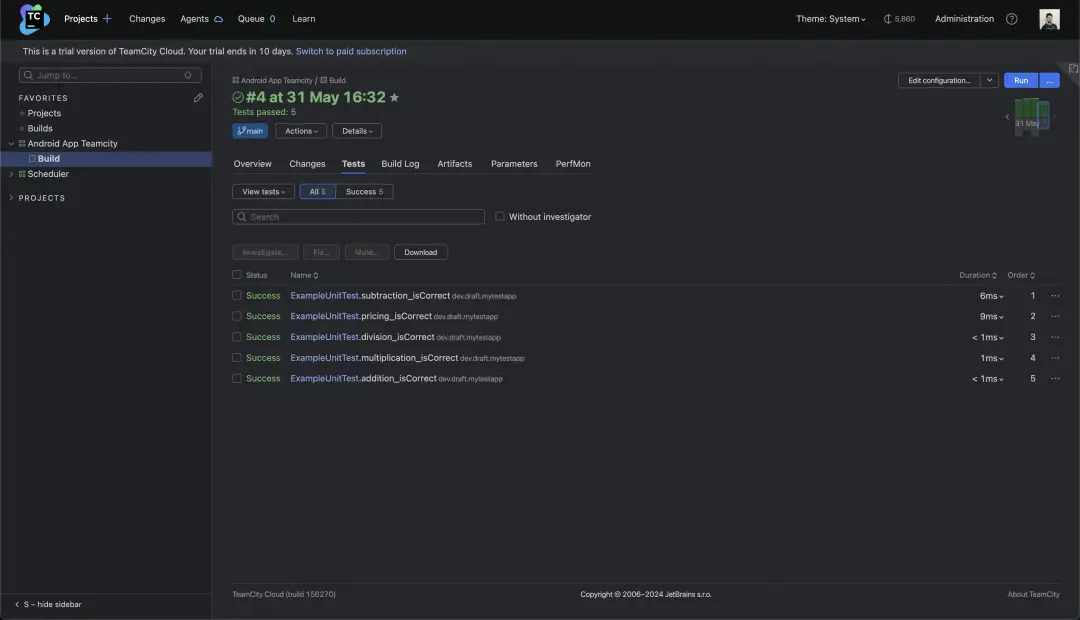Open the Learn menu item
The image size is (1080, 620).
coord(304,19)
